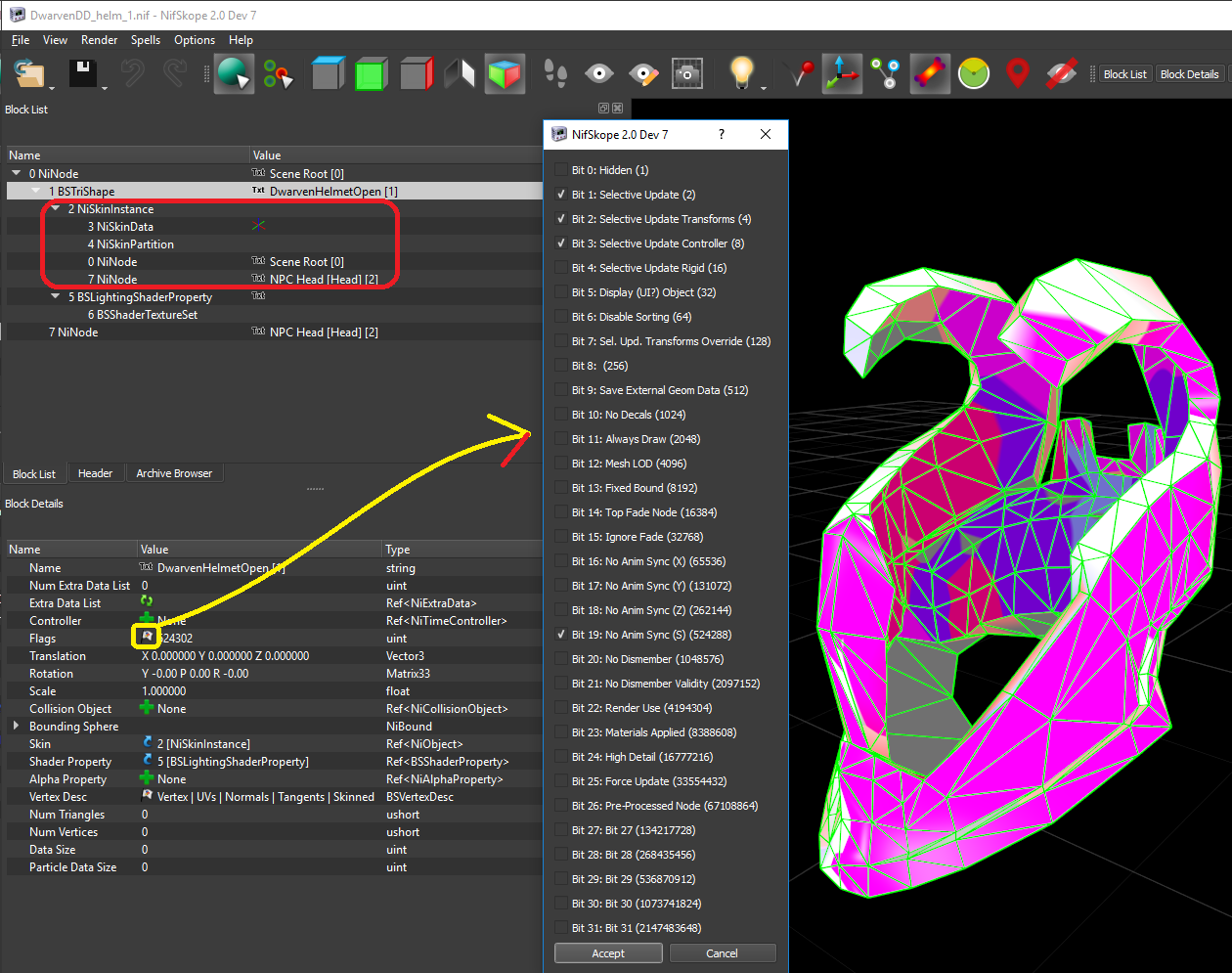Switch to the Header tab
The image size is (1232, 973).
click(95, 473)
